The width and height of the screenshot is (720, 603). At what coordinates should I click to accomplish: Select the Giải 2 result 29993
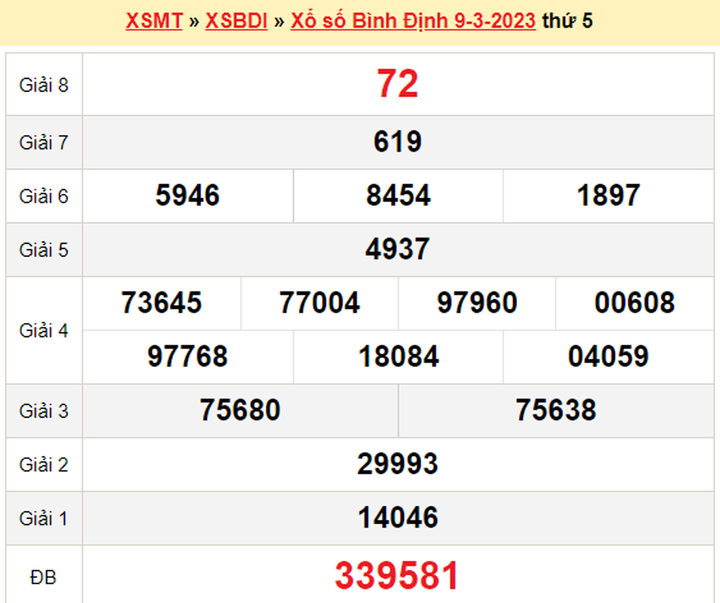pos(397,464)
